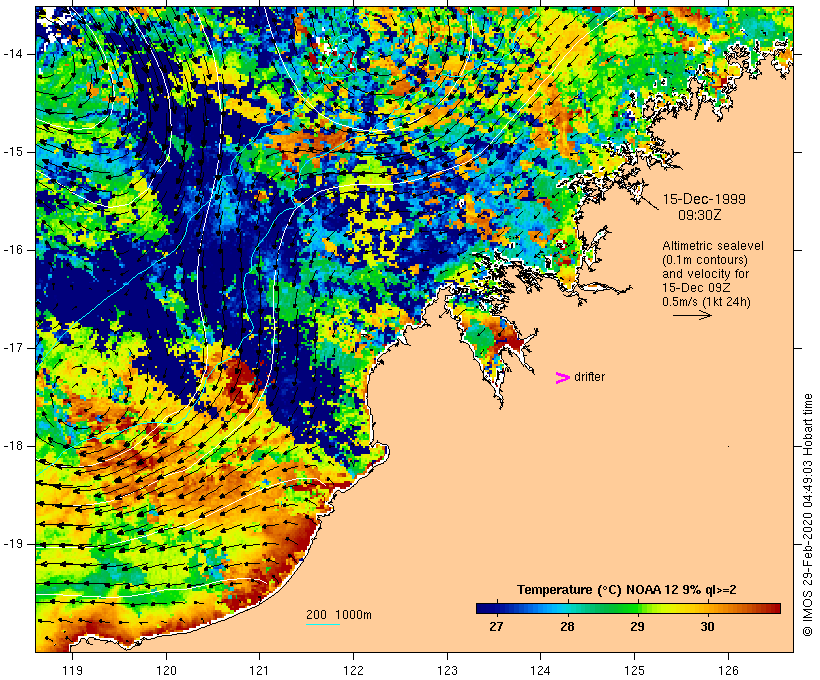Image resolution: width=820 pixels, height=680 pixels.
Task: Click the 'drifter' legend label
Action: click(x=589, y=377)
